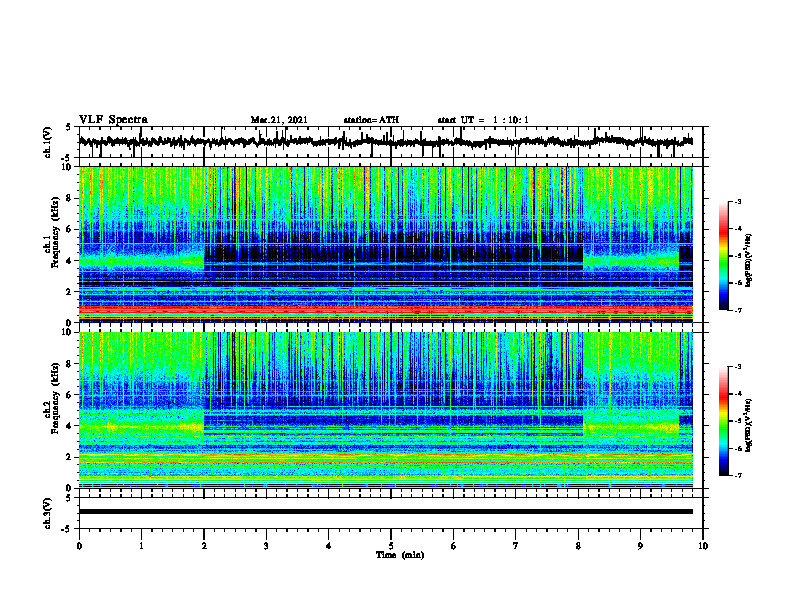792x612 pixels.
Task: Click the "-3" label on the ch.1 colorbar
Action: coord(738,202)
